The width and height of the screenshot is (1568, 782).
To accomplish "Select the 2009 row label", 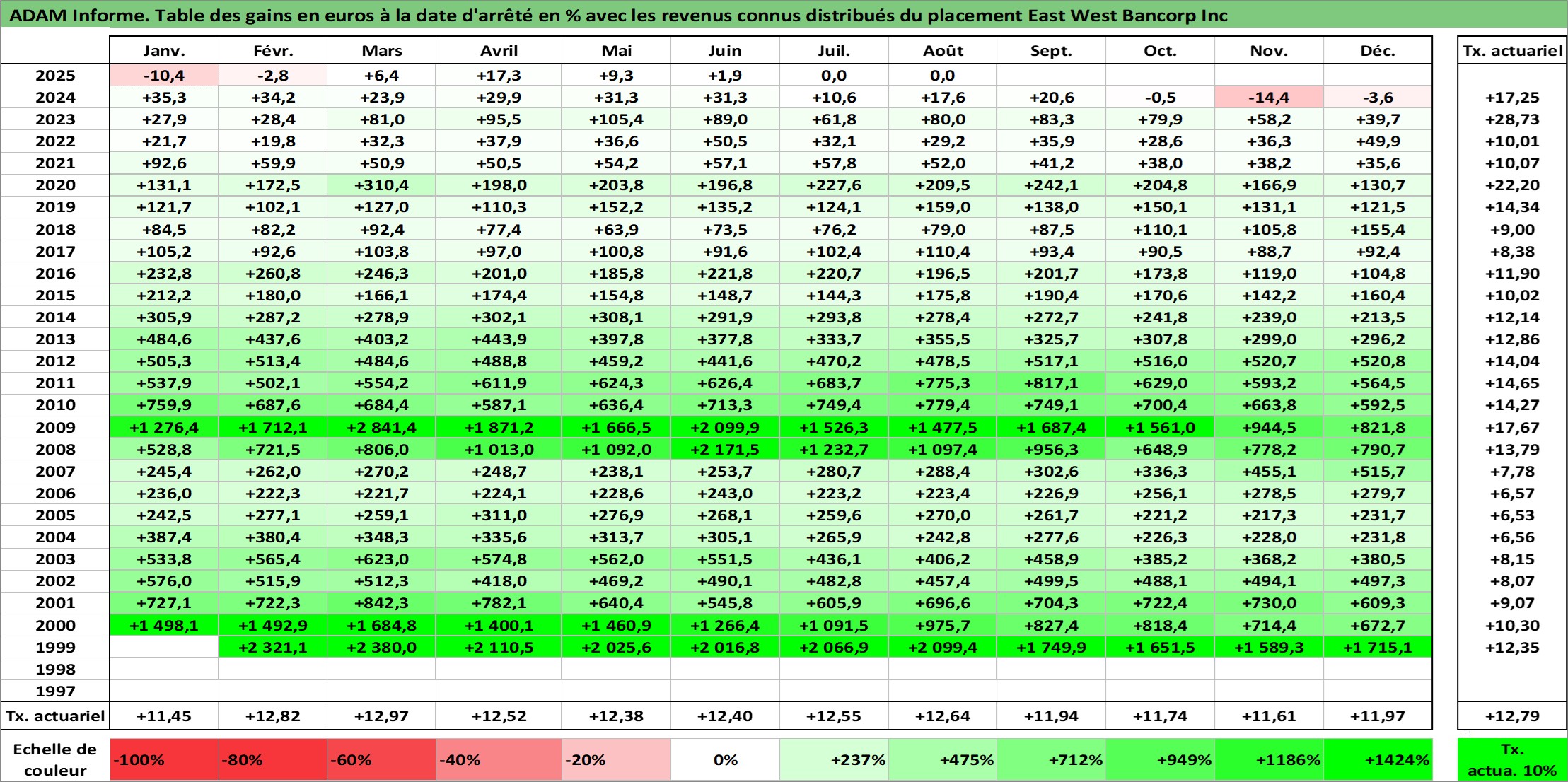I will [x=55, y=428].
